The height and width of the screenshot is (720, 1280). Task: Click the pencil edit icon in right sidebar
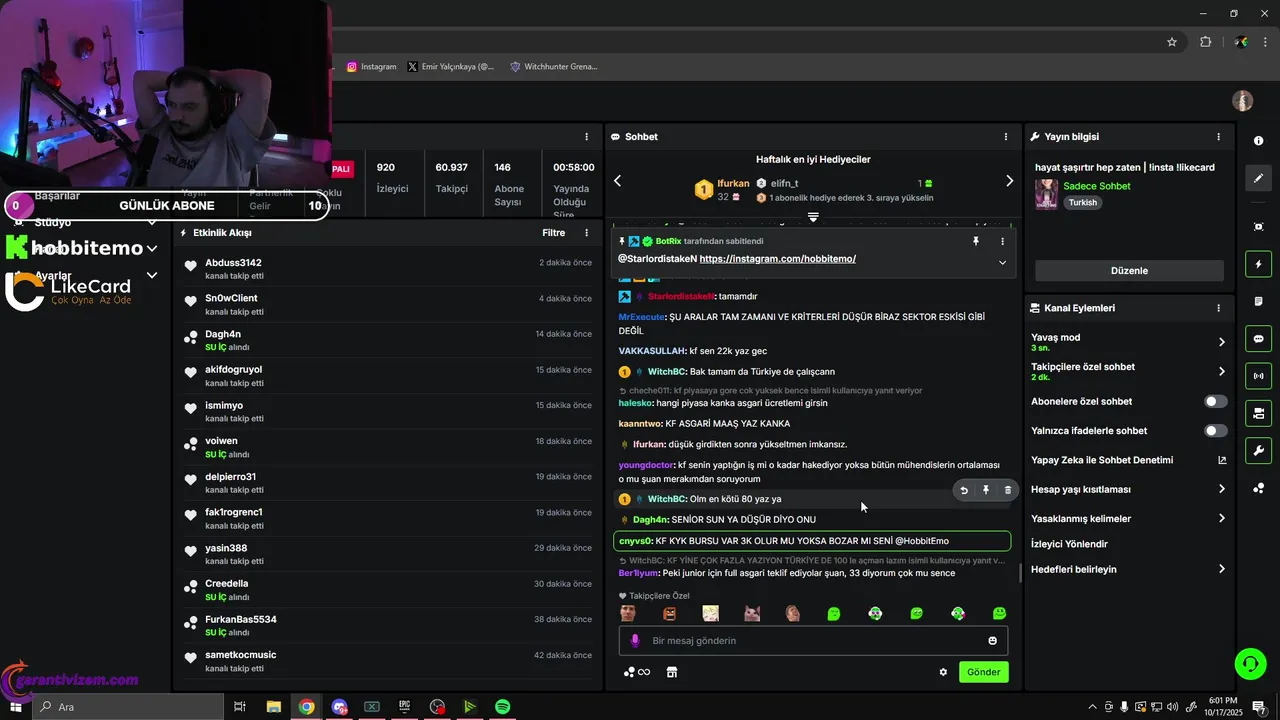pos(1258,178)
